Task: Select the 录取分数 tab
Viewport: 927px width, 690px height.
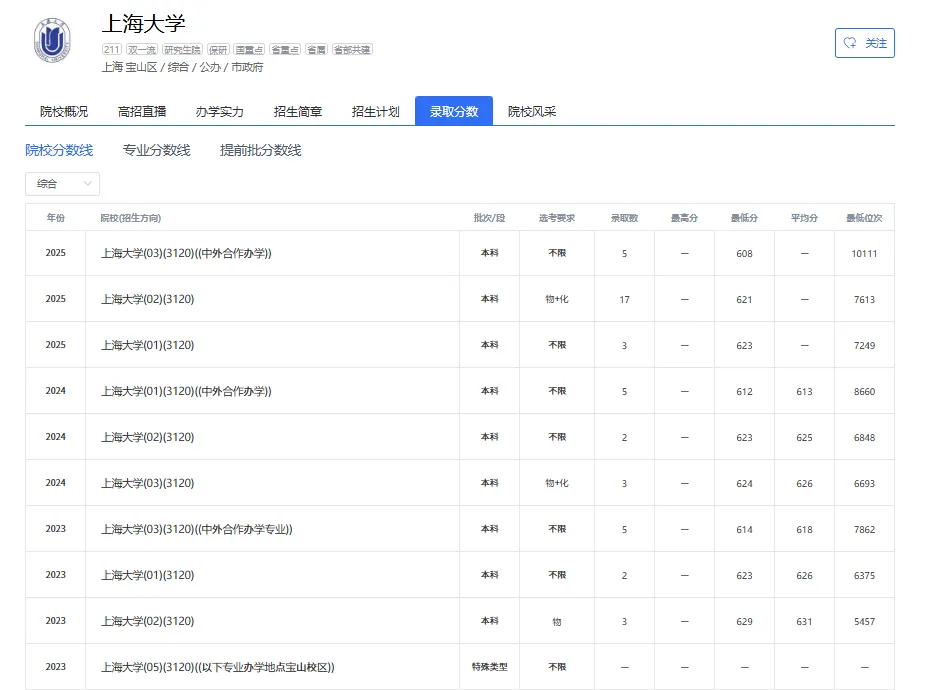Action: [453, 111]
